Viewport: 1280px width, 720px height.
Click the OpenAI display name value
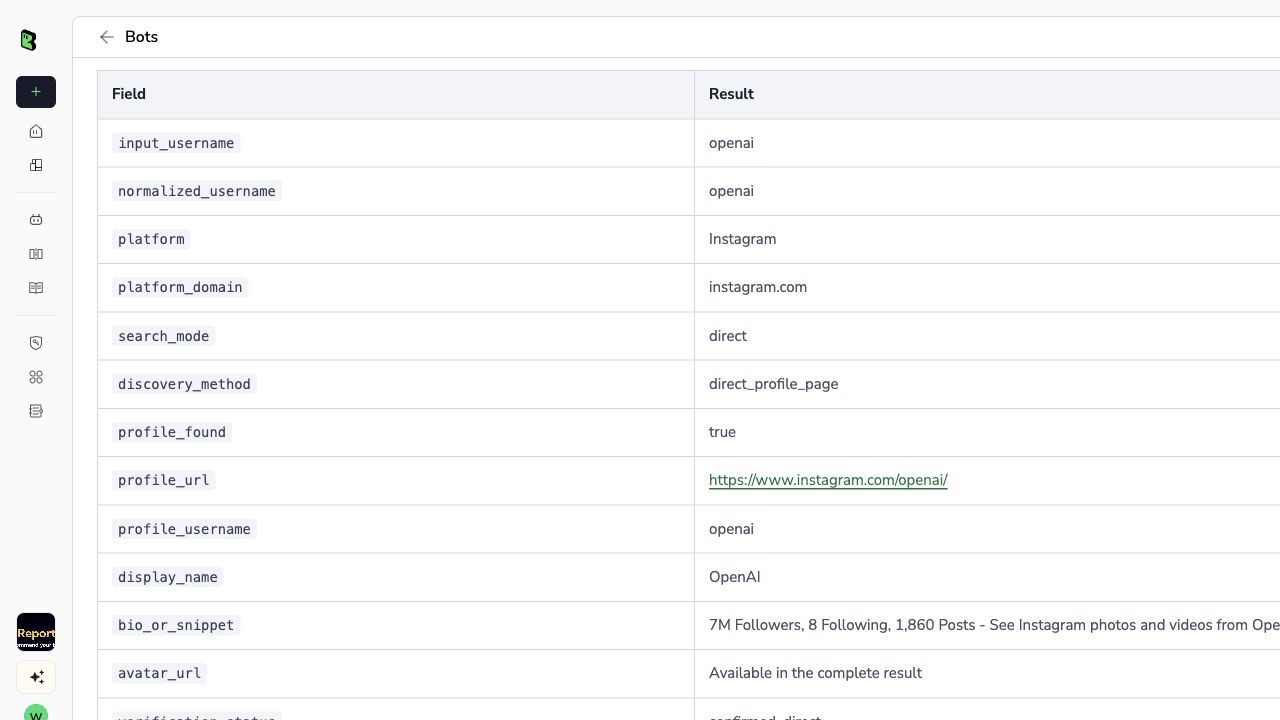click(x=735, y=577)
